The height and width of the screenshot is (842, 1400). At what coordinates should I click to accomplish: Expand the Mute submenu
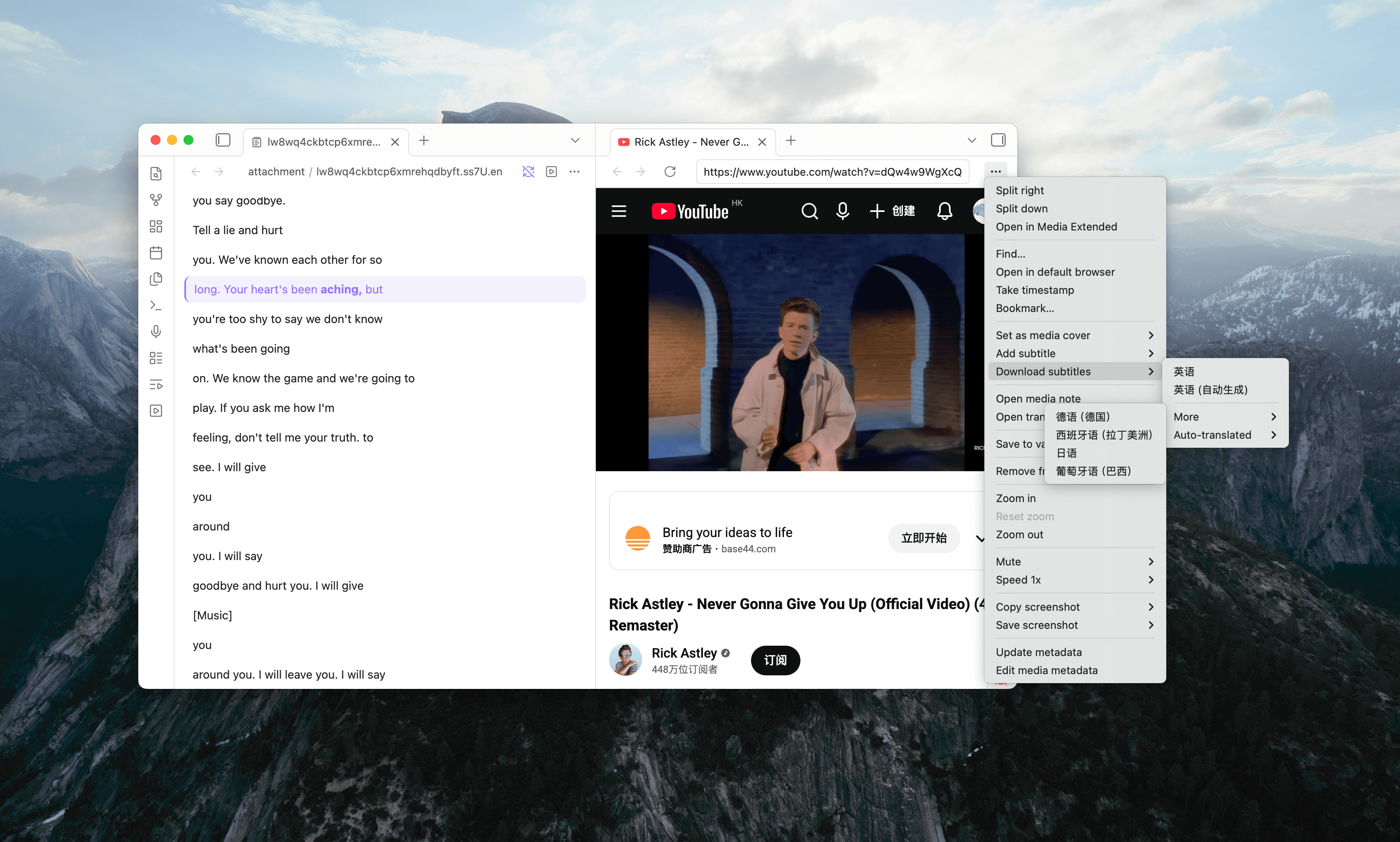1075,562
